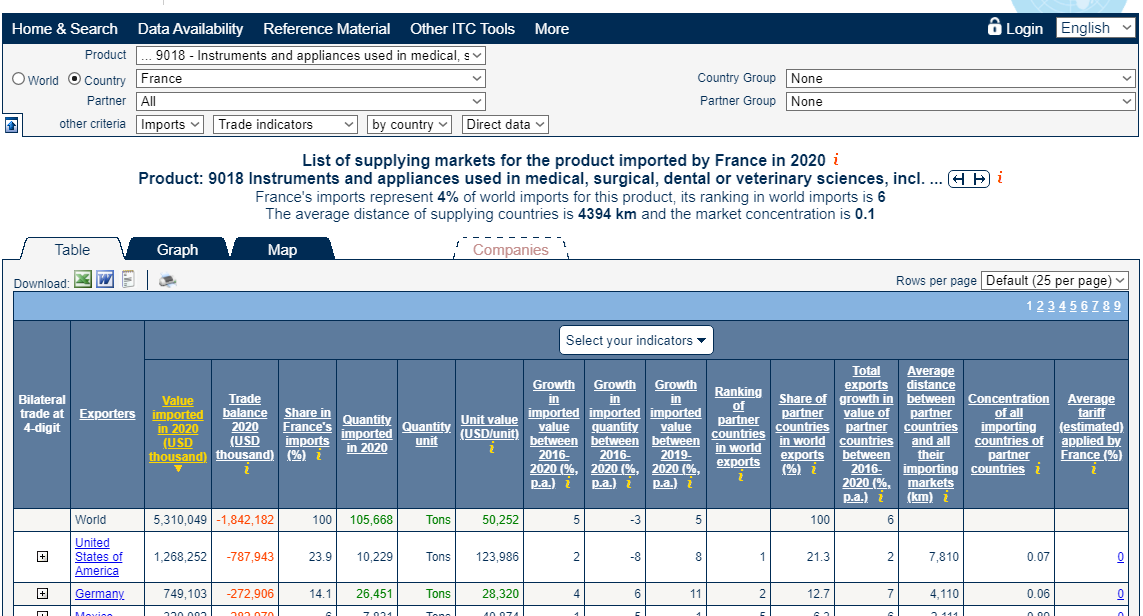Show info for Total exports growth column
The width and height of the screenshot is (1143, 616).
click(x=881, y=497)
